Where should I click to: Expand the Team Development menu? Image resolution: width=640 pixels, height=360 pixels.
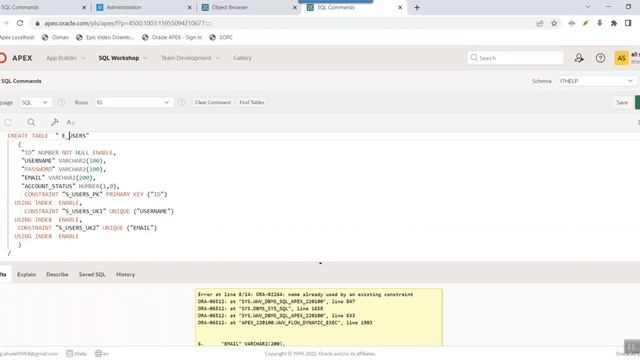tap(190, 58)
